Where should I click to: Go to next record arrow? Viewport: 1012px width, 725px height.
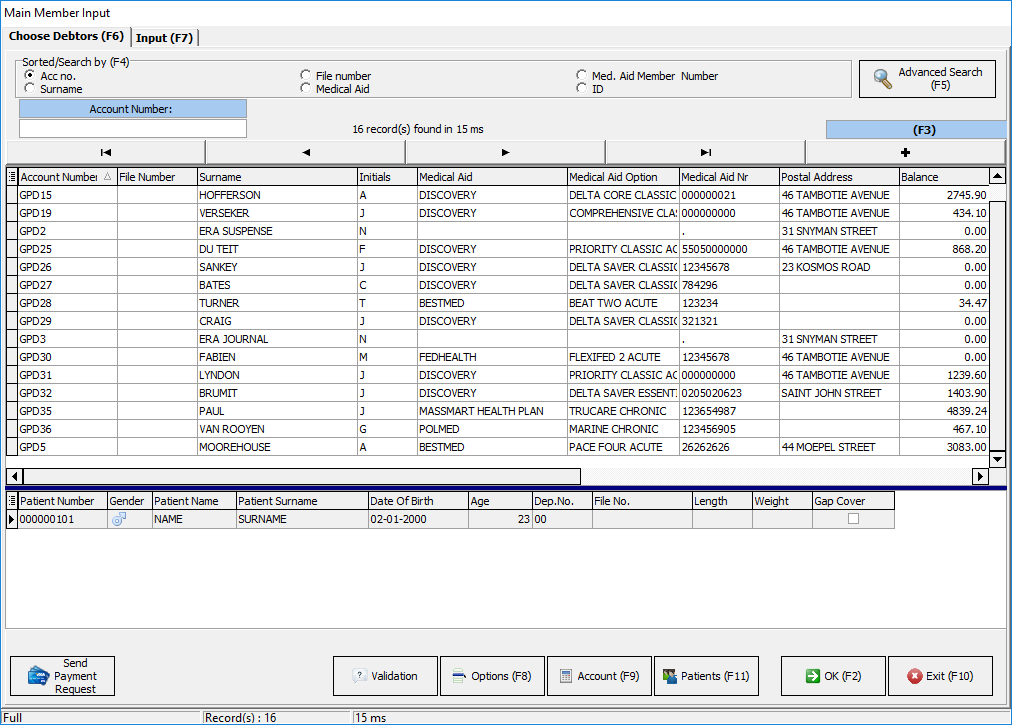click(x=505, y=152)
